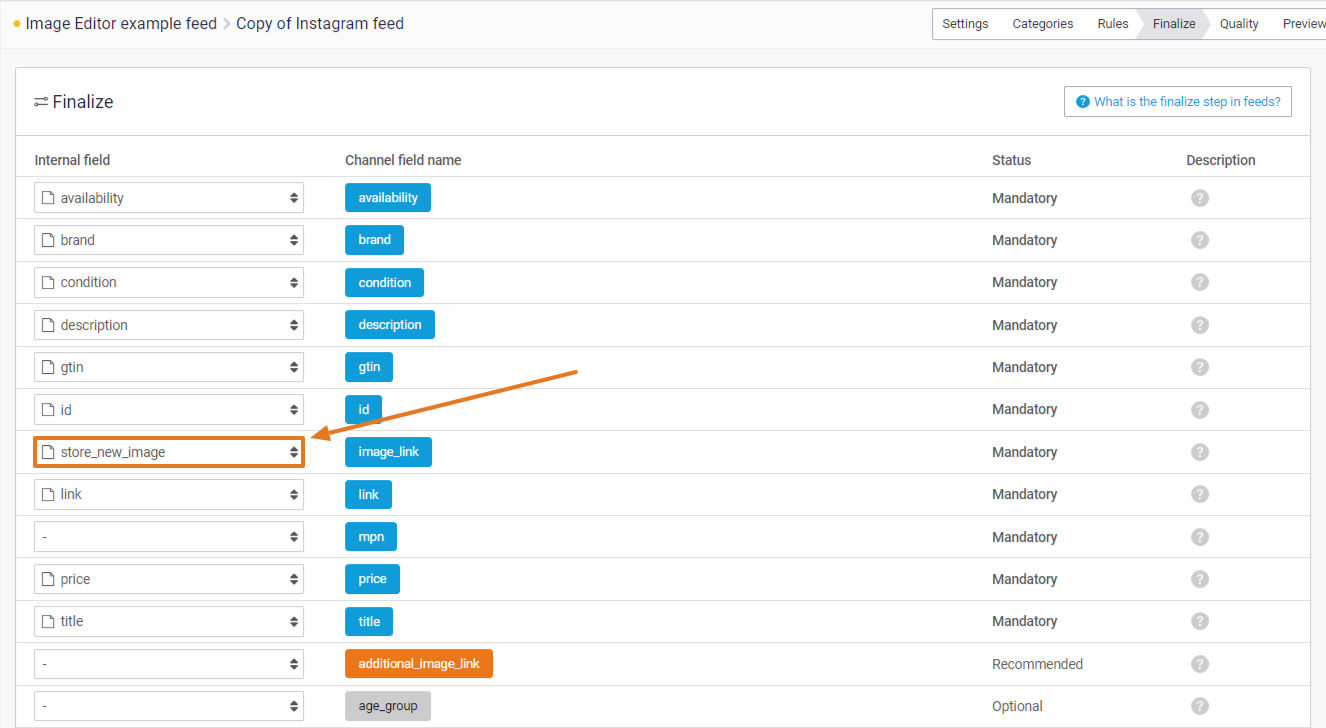This screenshot has width=1326, height=728.
Task: Click the help icon in the image_link row
Action: click(x=1200, y=452)
